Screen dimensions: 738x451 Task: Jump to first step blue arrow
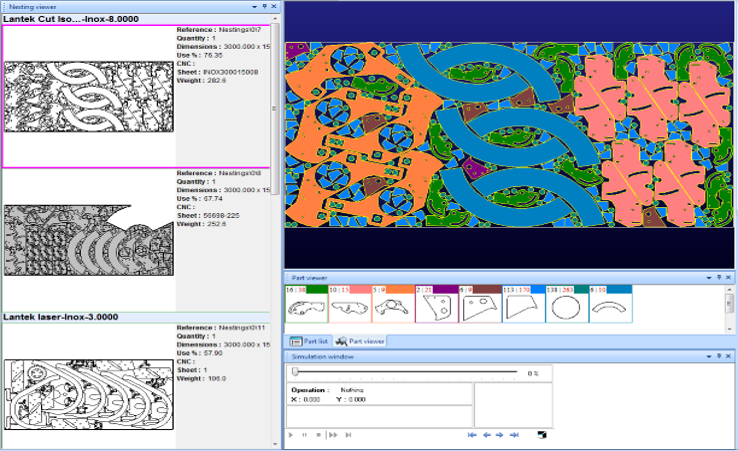pos(472,435)
